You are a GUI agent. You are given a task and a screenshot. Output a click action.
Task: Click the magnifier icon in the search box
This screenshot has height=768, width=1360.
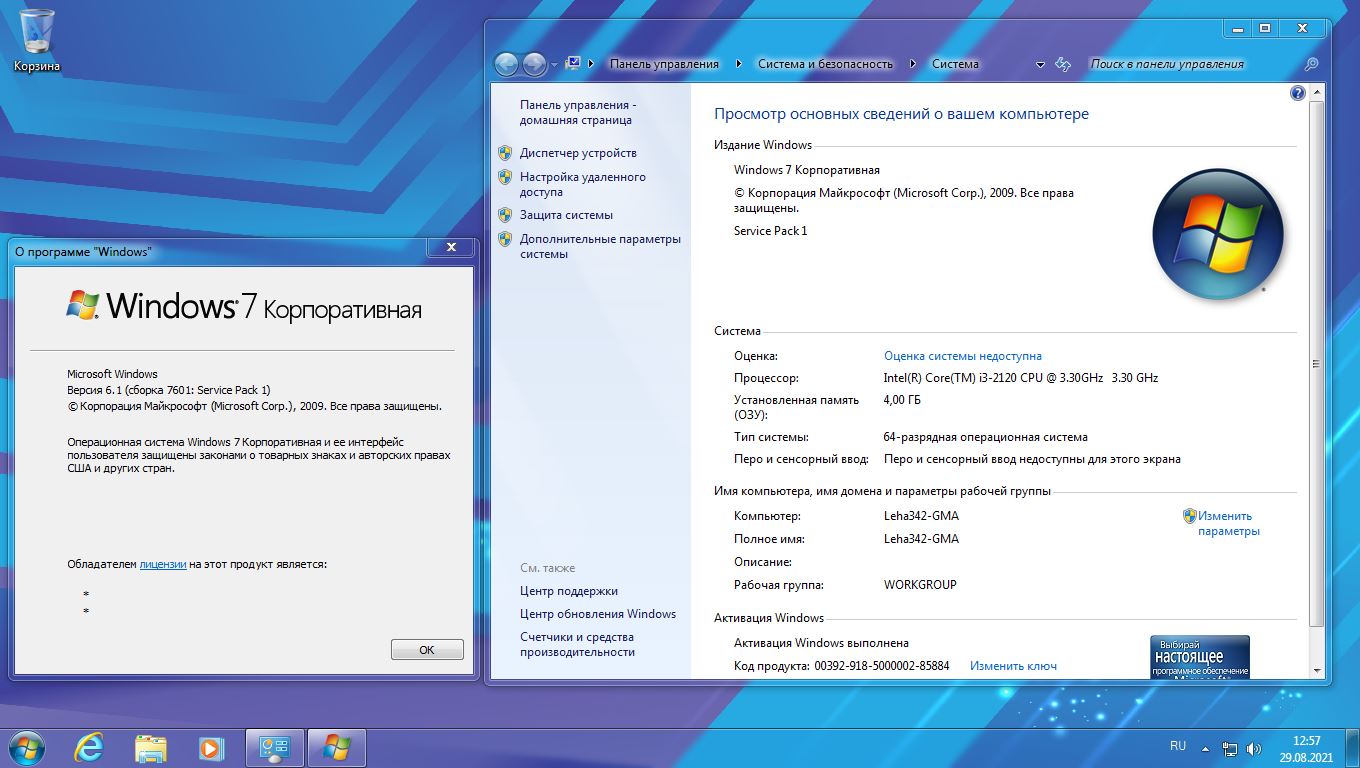pos(1312,64)
